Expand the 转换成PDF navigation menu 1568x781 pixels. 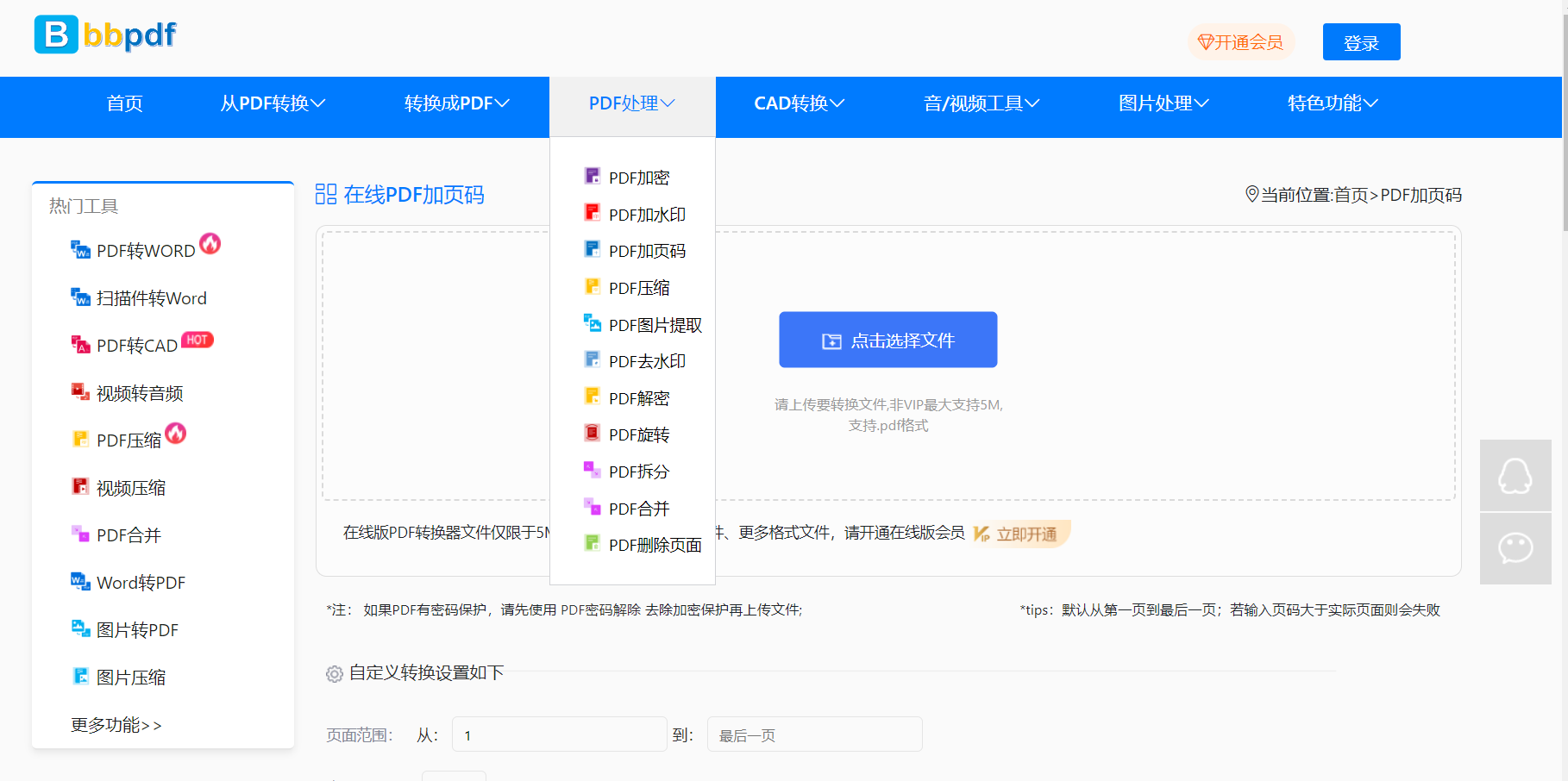pyautogui.click(x=457, y=103)
